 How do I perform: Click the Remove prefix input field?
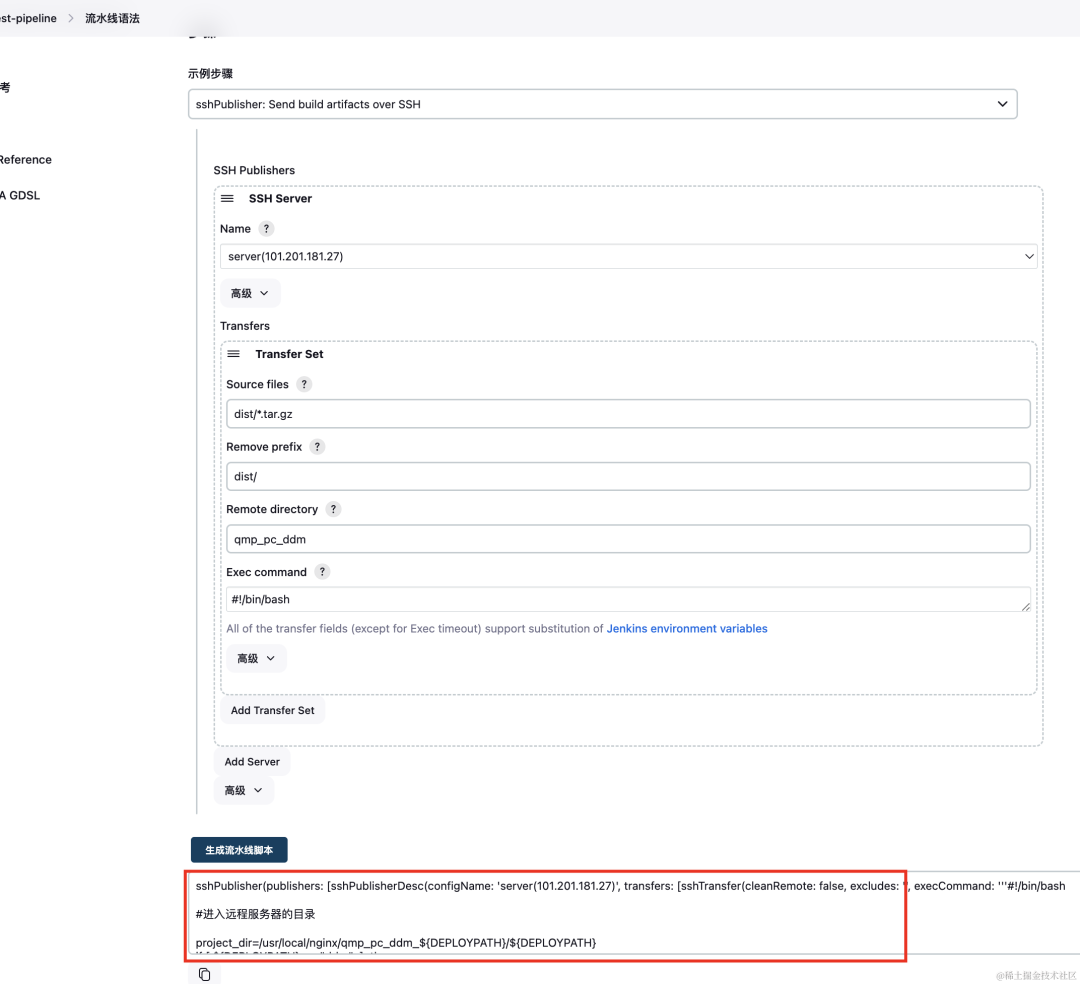click(x=628, y=477)
